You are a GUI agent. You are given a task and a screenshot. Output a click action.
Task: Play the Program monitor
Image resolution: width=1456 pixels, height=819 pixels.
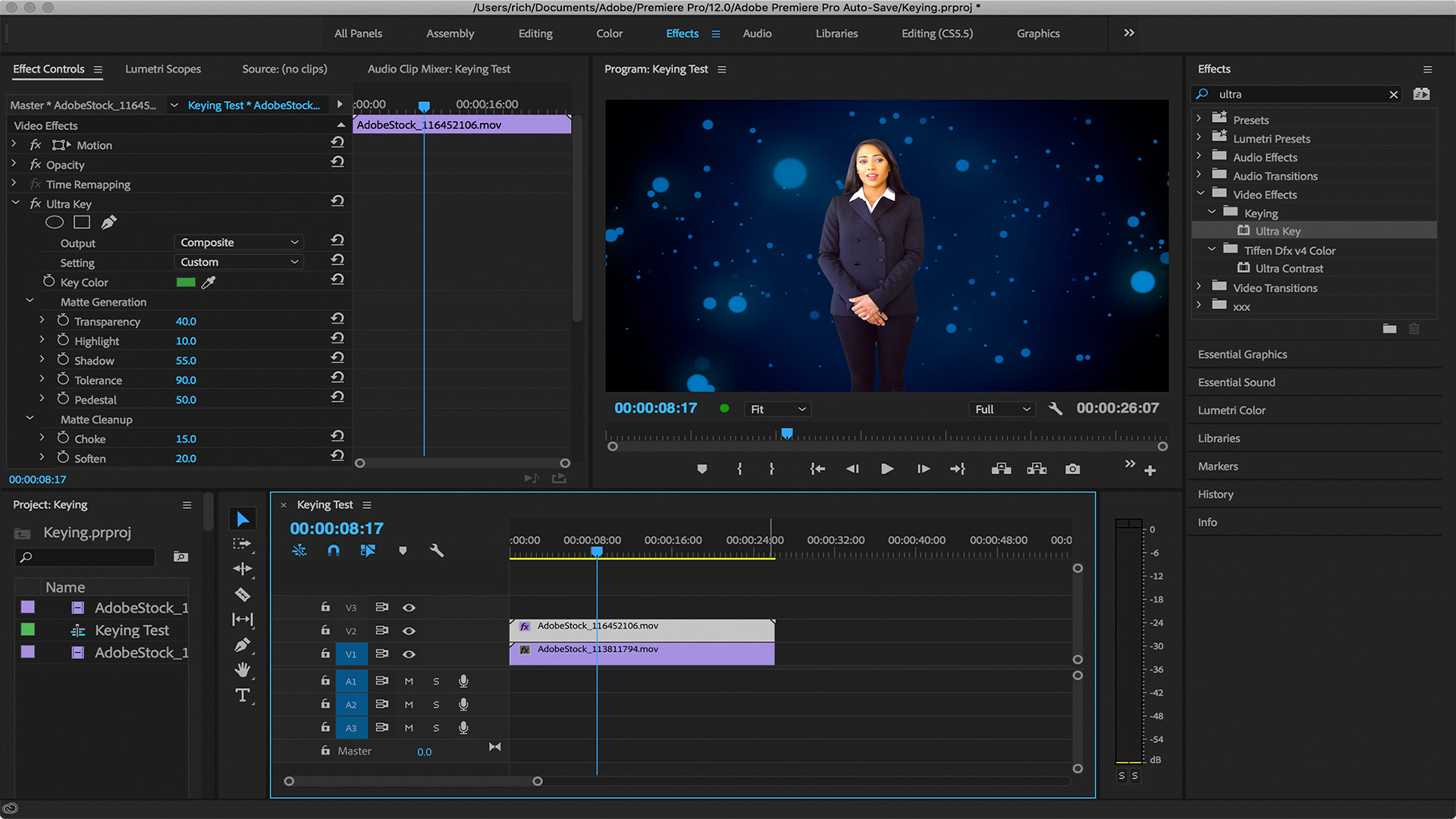tap(886, 469)
